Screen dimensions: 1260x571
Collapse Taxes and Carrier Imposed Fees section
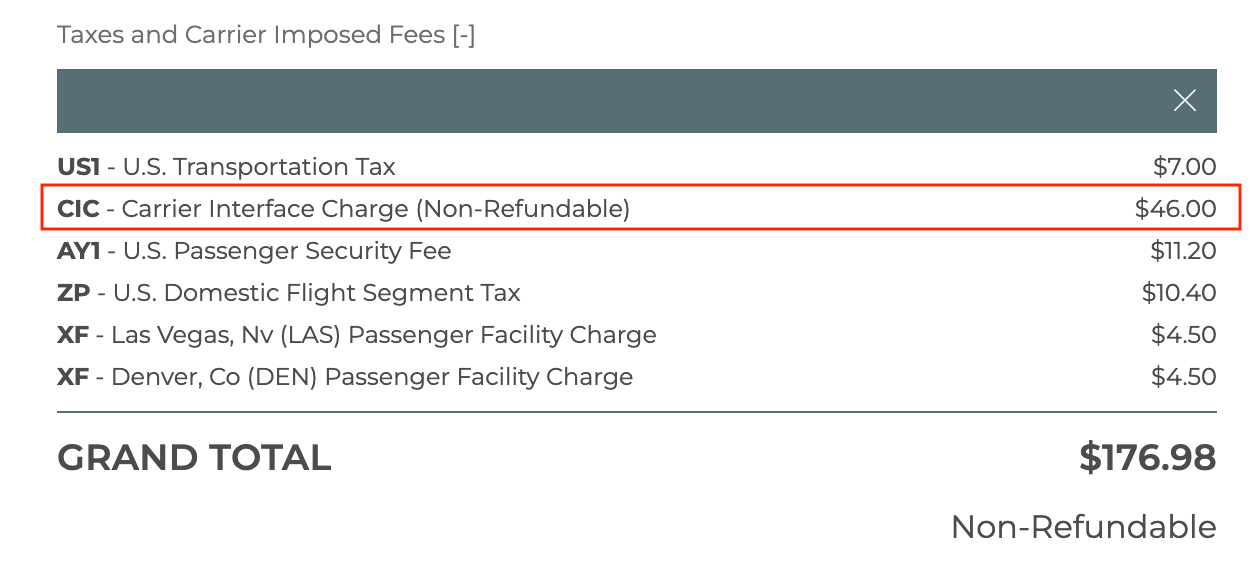click(266, 35)
